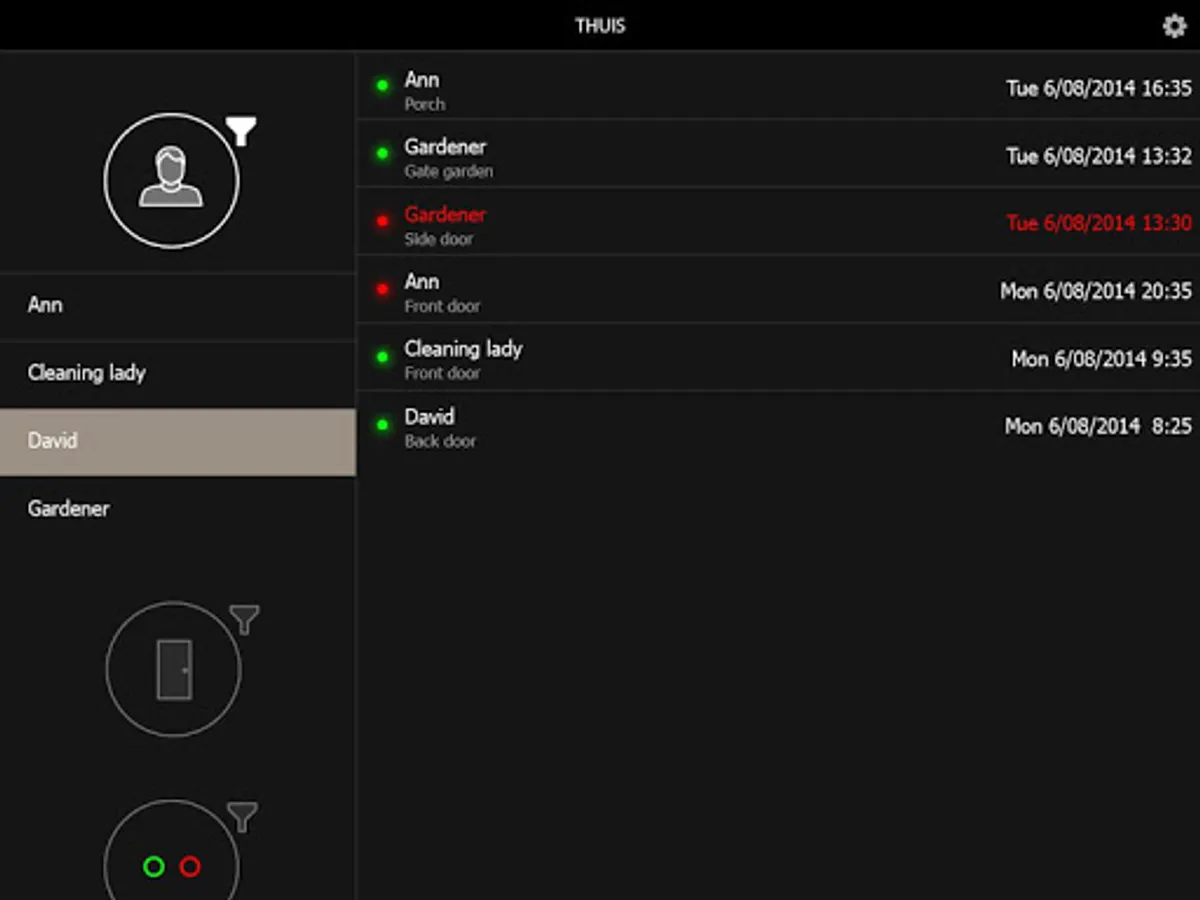Image resolution: width=1200 pixels, height=900 pixels.
Task: Click the funnel on the person filter
Action: (x=241, y=131)
